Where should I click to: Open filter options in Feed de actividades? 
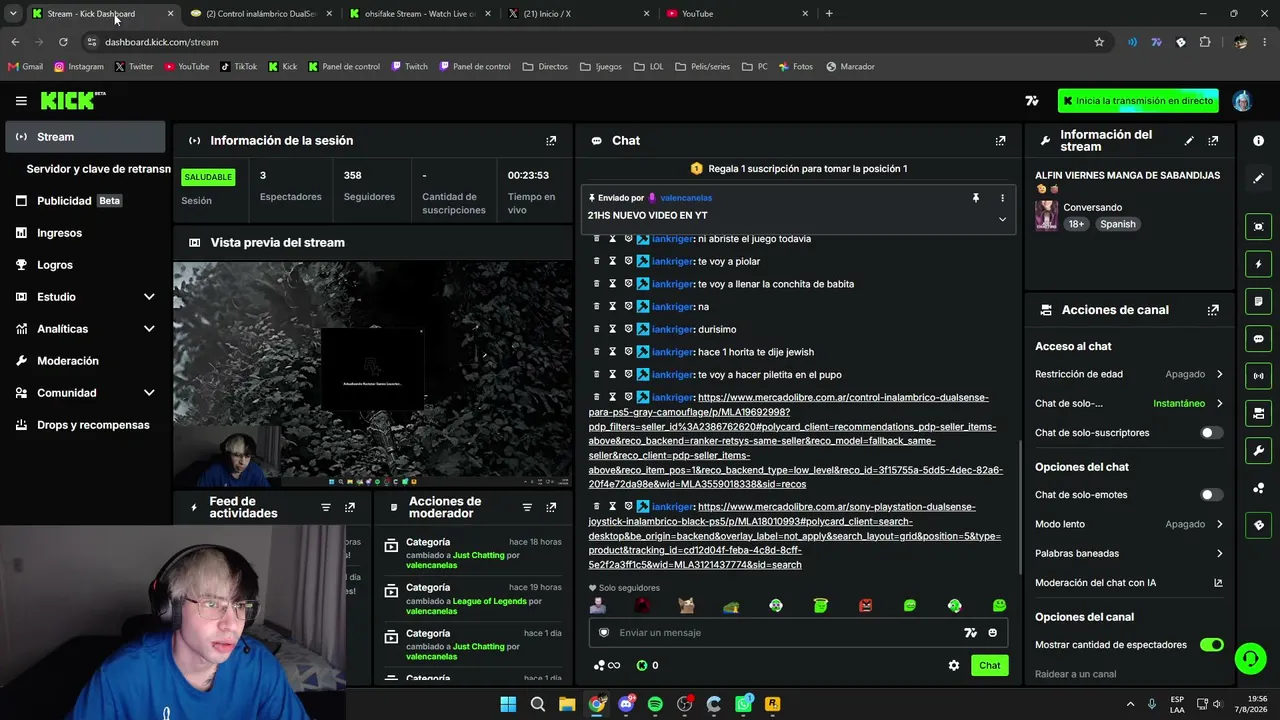326,508
